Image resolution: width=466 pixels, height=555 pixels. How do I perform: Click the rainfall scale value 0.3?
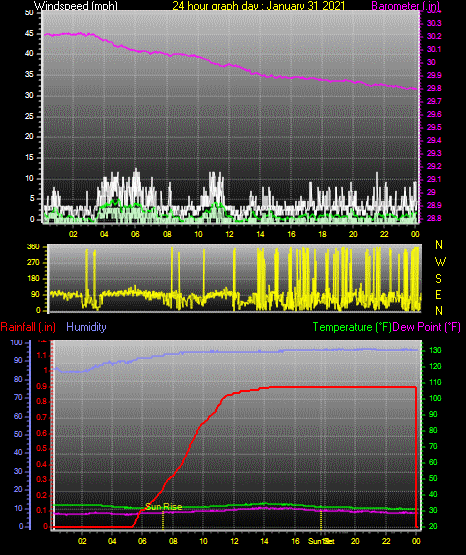click(42, 480)
